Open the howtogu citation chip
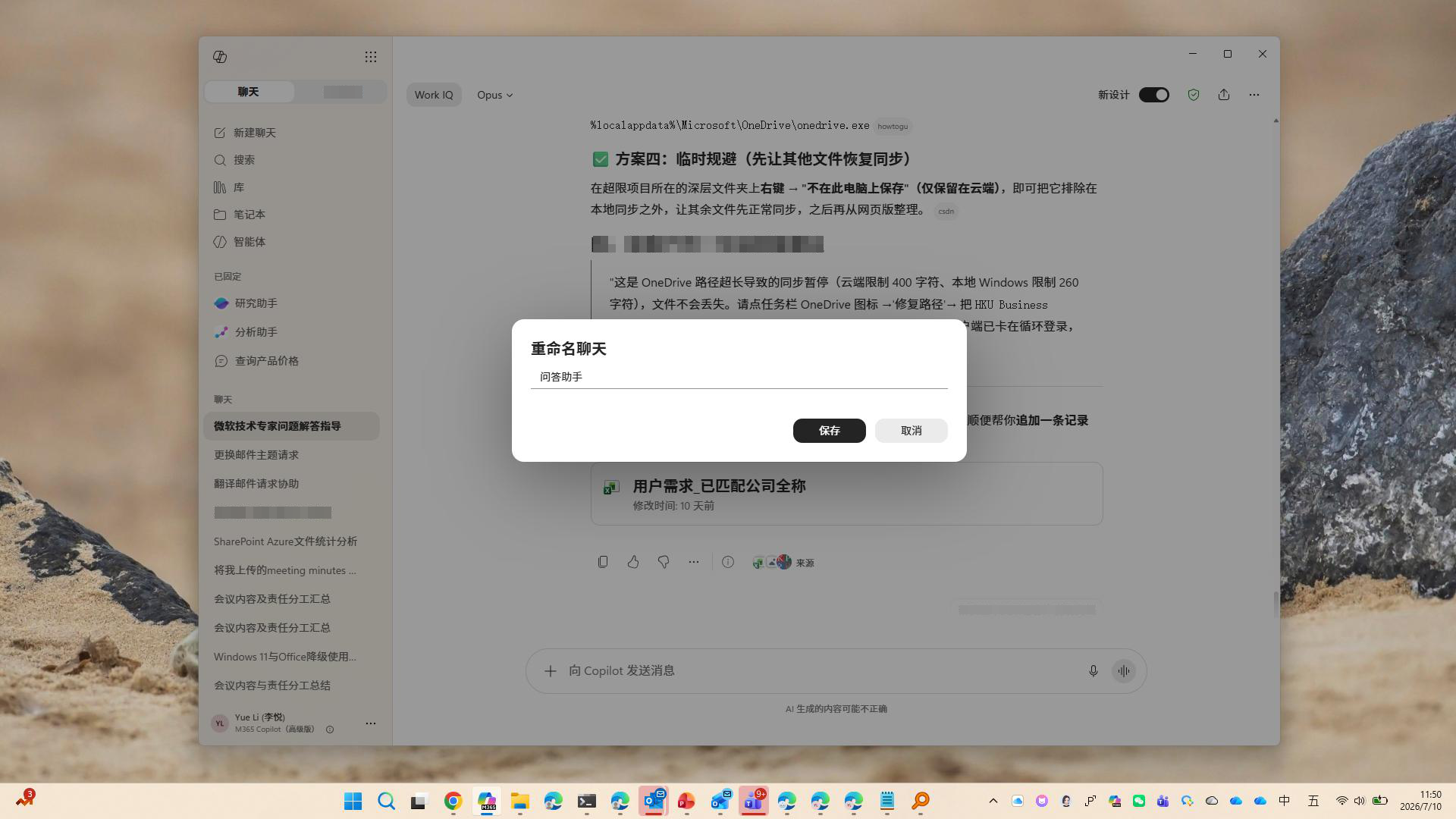 point(893,127)
